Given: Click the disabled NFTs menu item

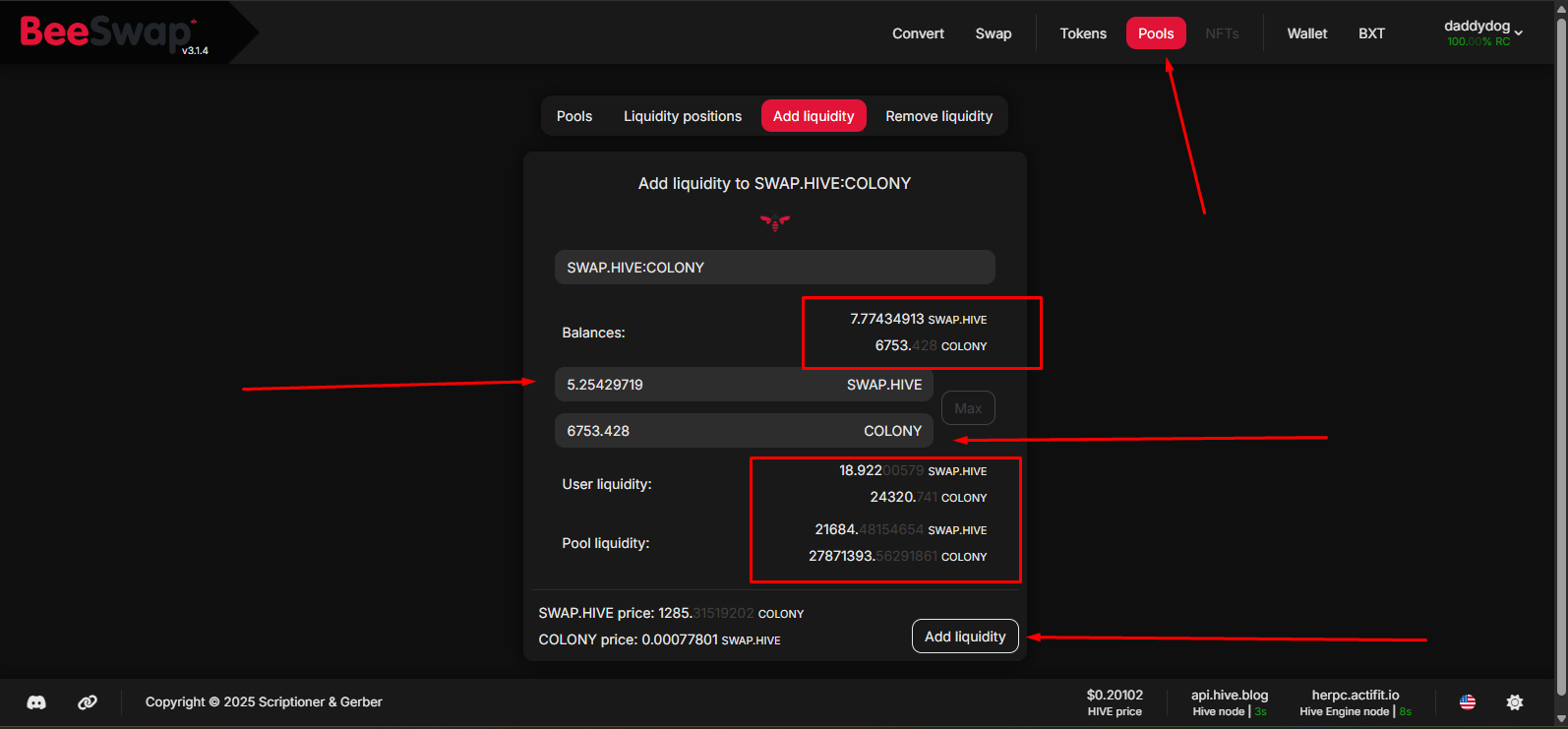Looking at the screenshot, I should (x=1222, y=33).
